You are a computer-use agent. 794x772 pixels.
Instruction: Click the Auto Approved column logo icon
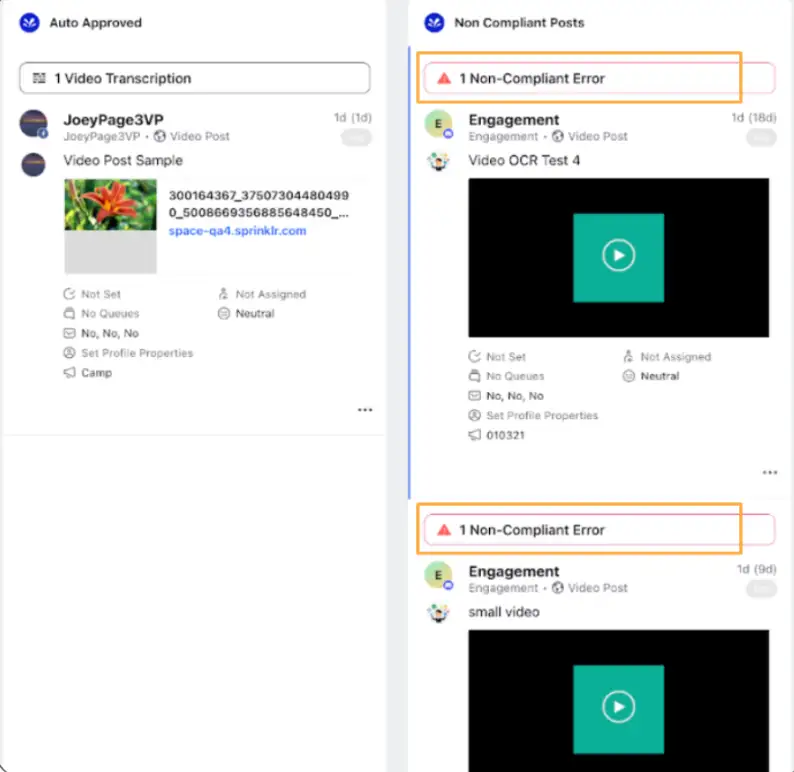[29, 23]
